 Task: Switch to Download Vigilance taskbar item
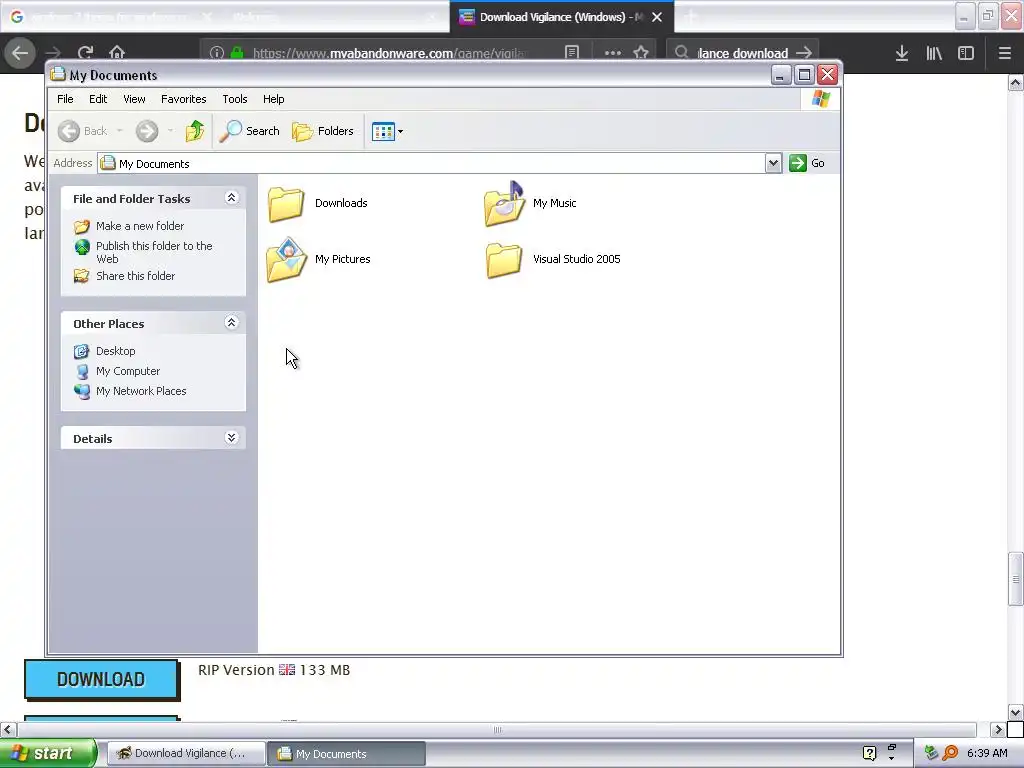tap(186, 754)
